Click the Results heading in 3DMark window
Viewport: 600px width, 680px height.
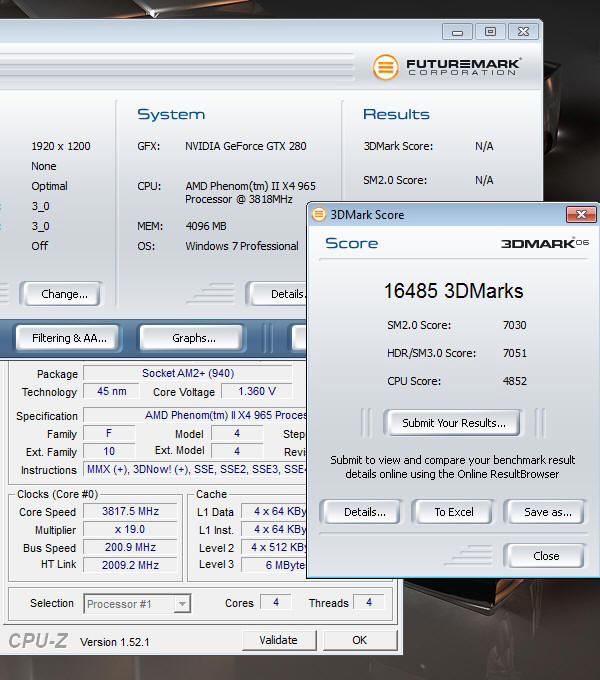tap(396, 114)
